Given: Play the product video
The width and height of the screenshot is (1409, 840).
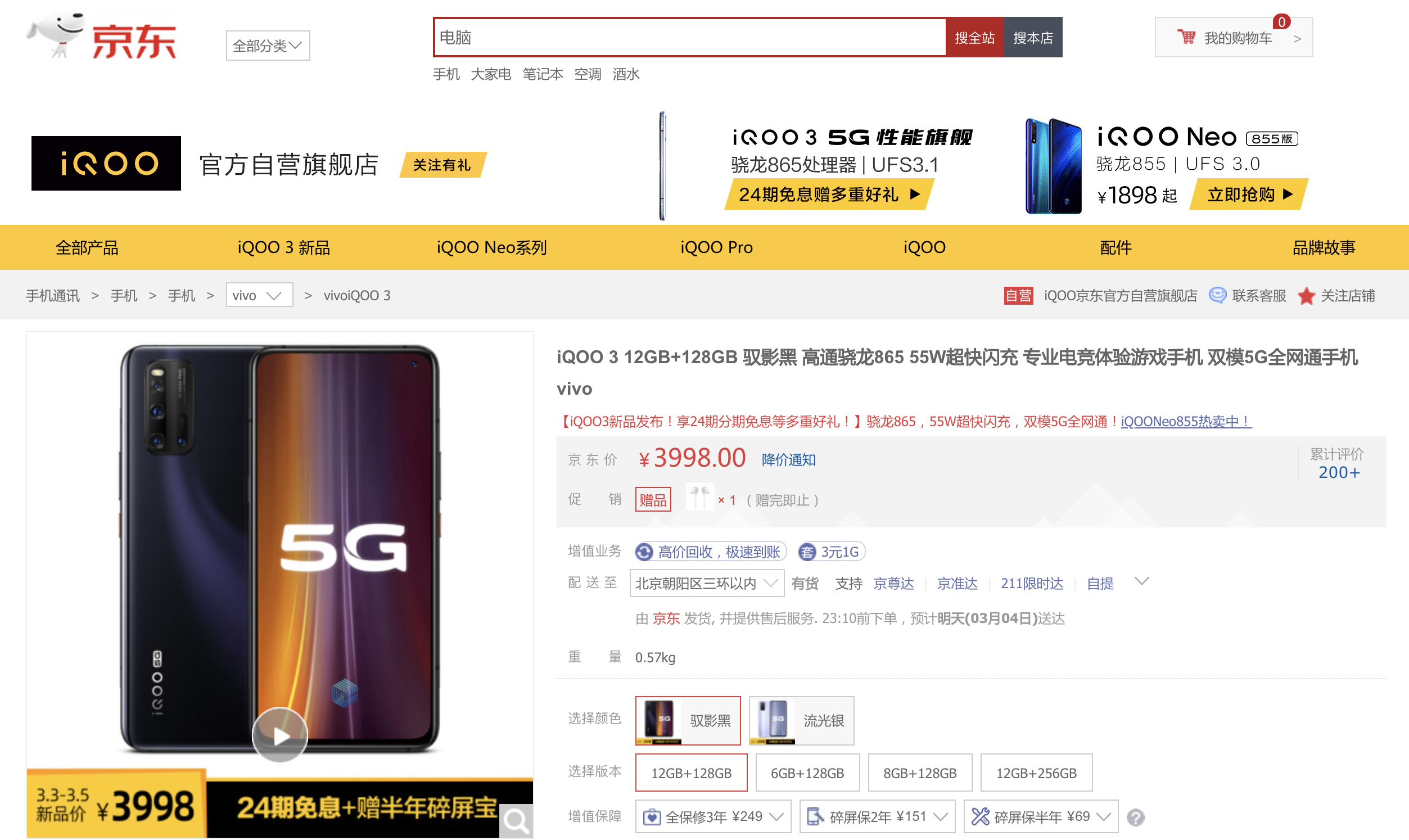Looking at the screenshot, I should tap(279, 735).
